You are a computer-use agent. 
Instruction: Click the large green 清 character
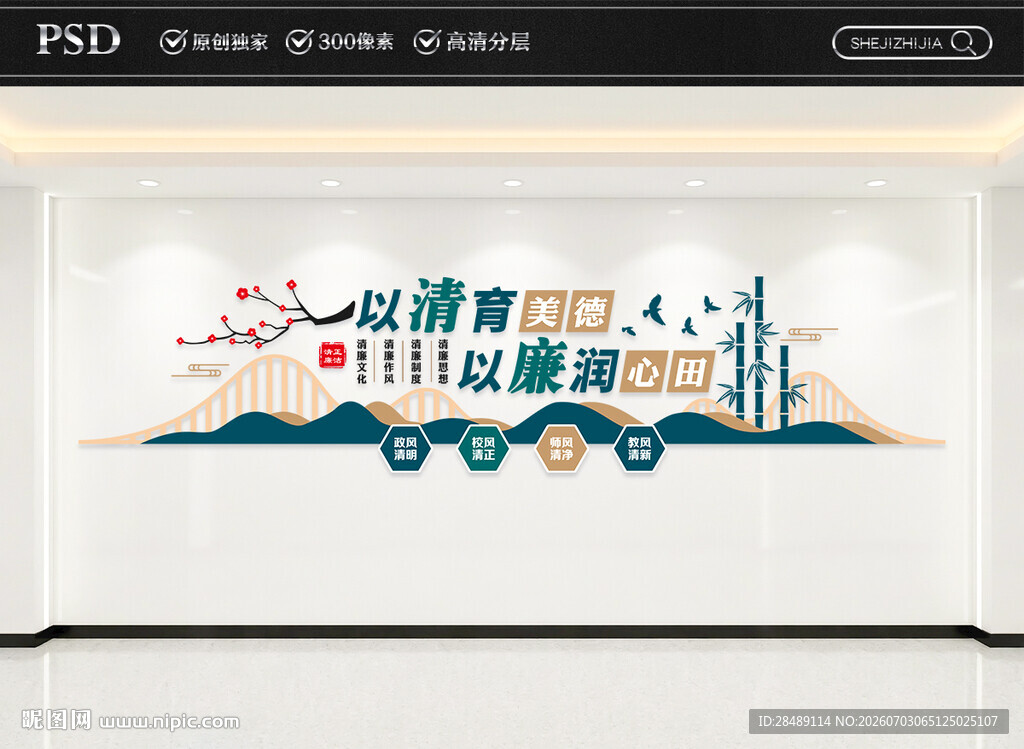[x=438, y=306]
